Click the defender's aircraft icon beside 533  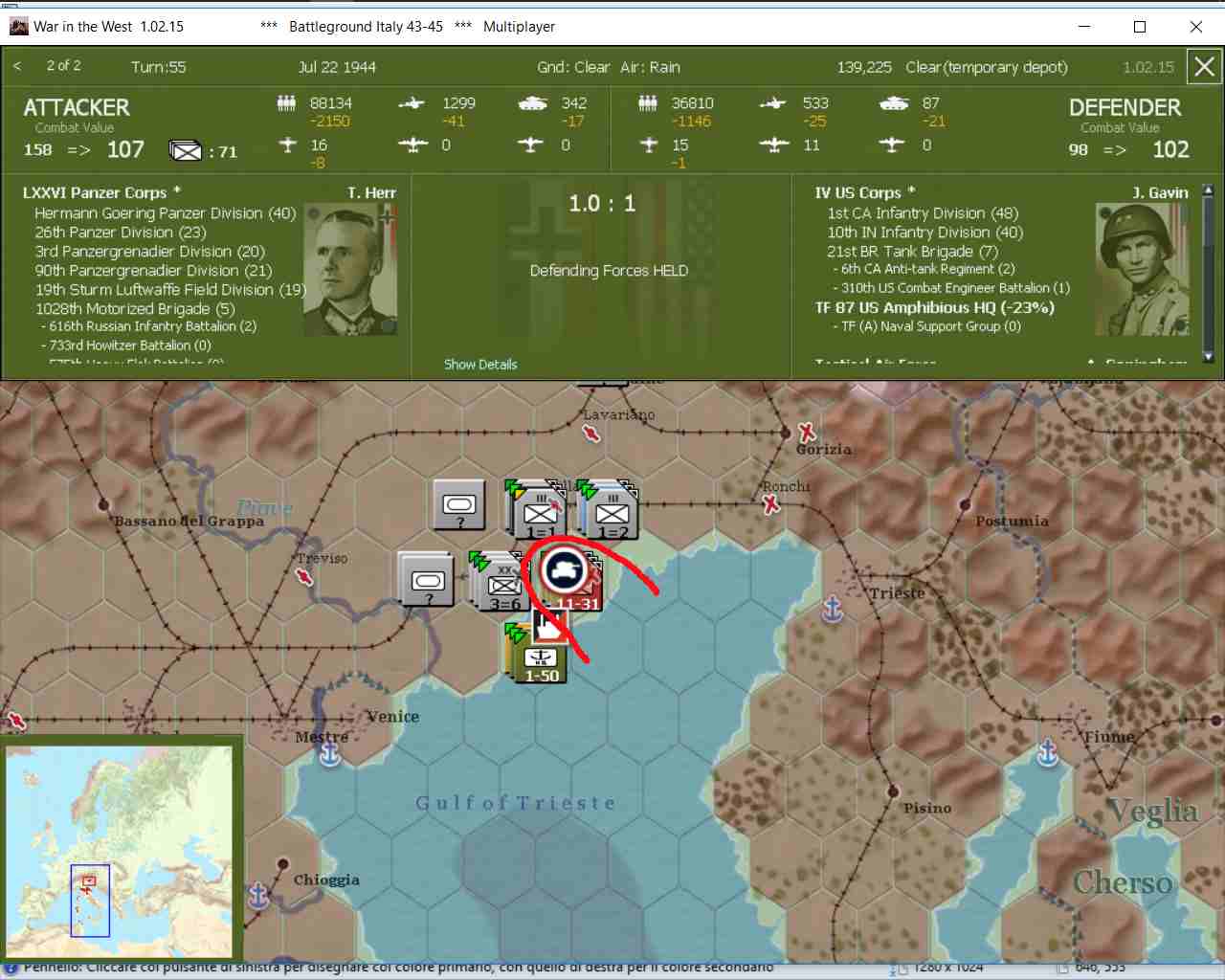(x=773, y=103)
